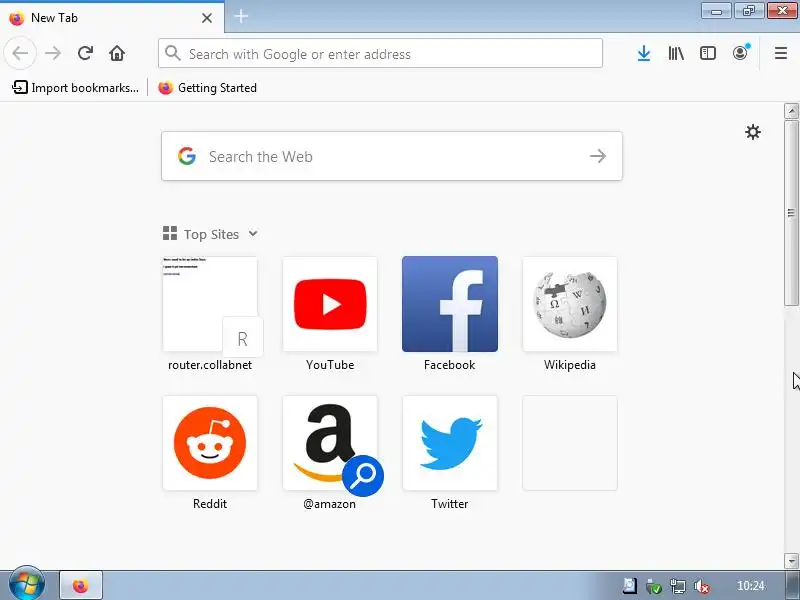This screenshot has width=800, height=600.
Task: Click the Top Sites grid icon
Action: click(x=170, y=234)
